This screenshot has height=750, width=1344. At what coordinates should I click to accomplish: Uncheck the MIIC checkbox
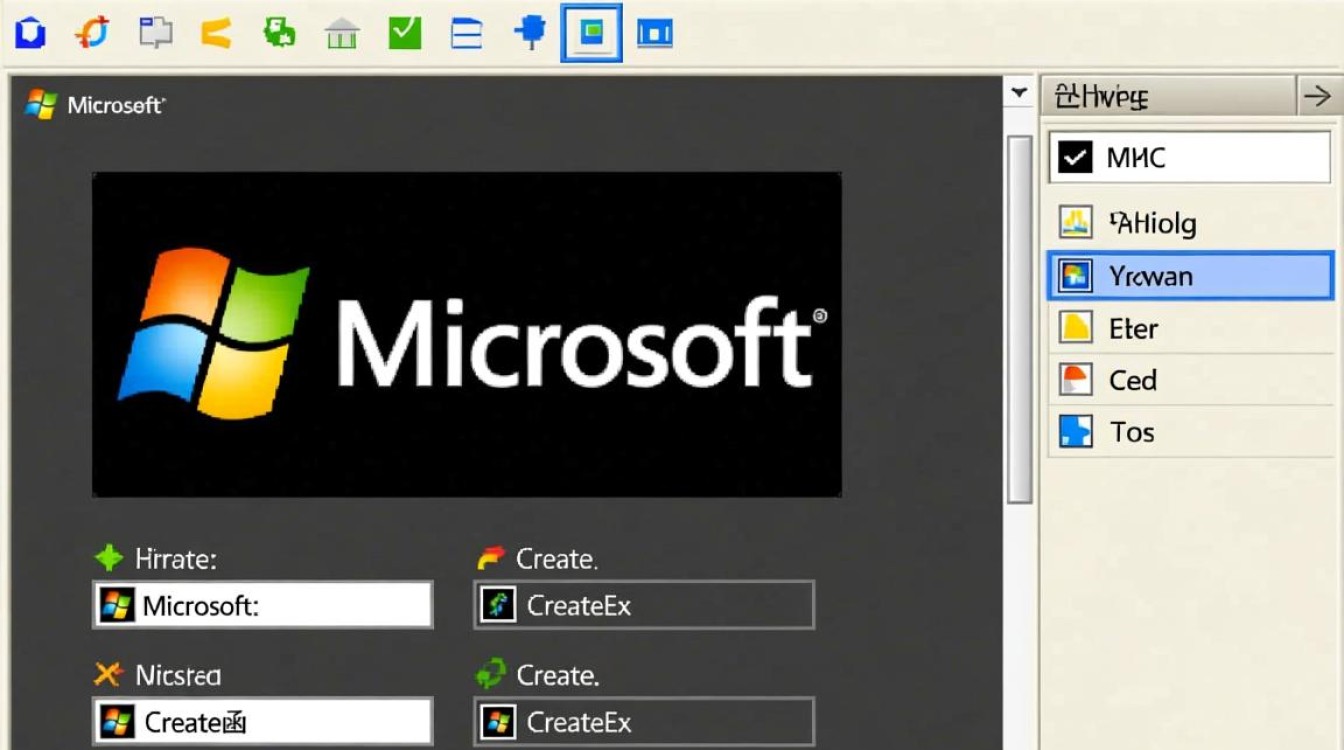pos(1075,157)
